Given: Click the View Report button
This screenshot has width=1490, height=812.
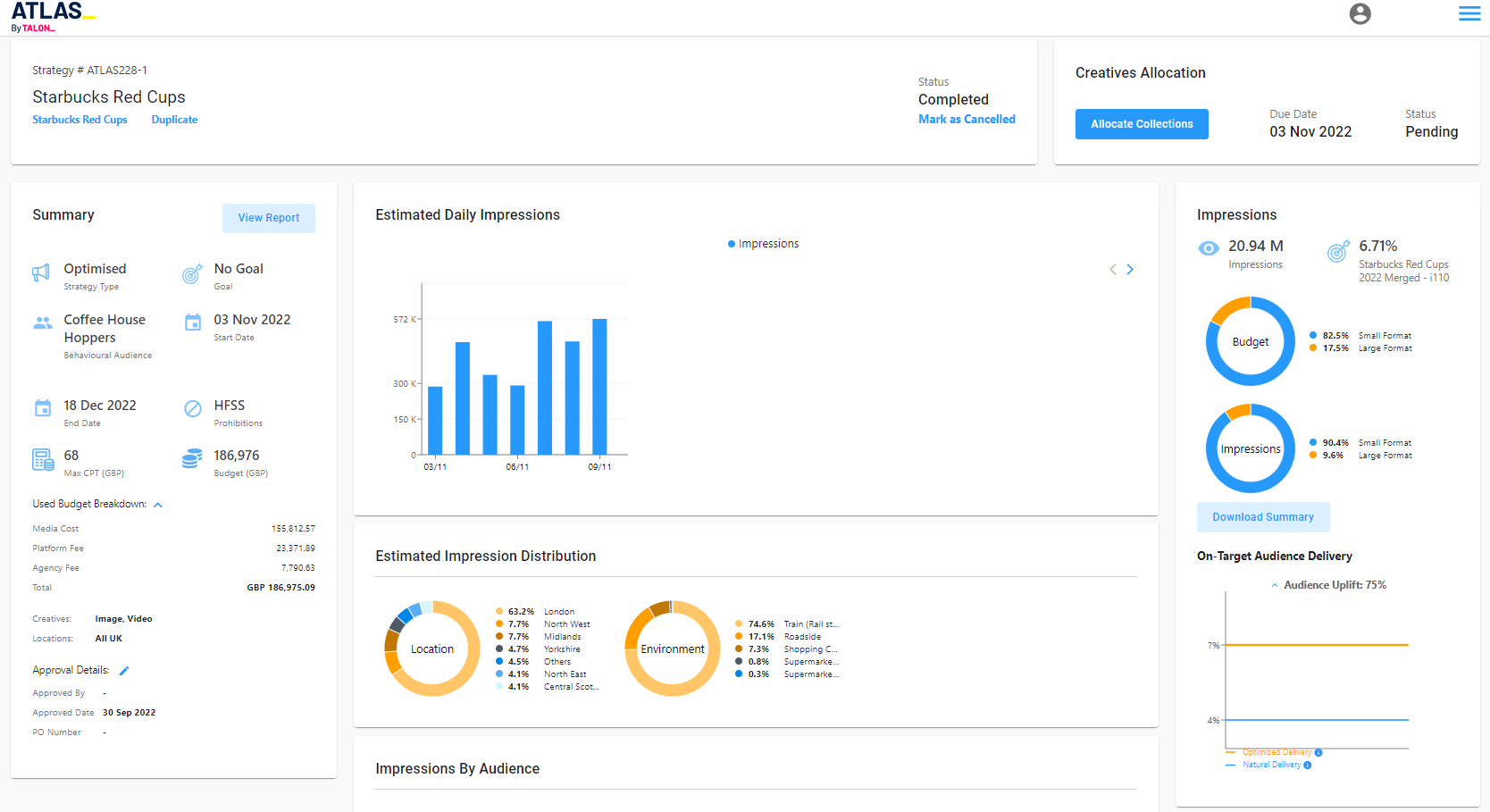Looking at the screenshot, I should pos(269,218).
